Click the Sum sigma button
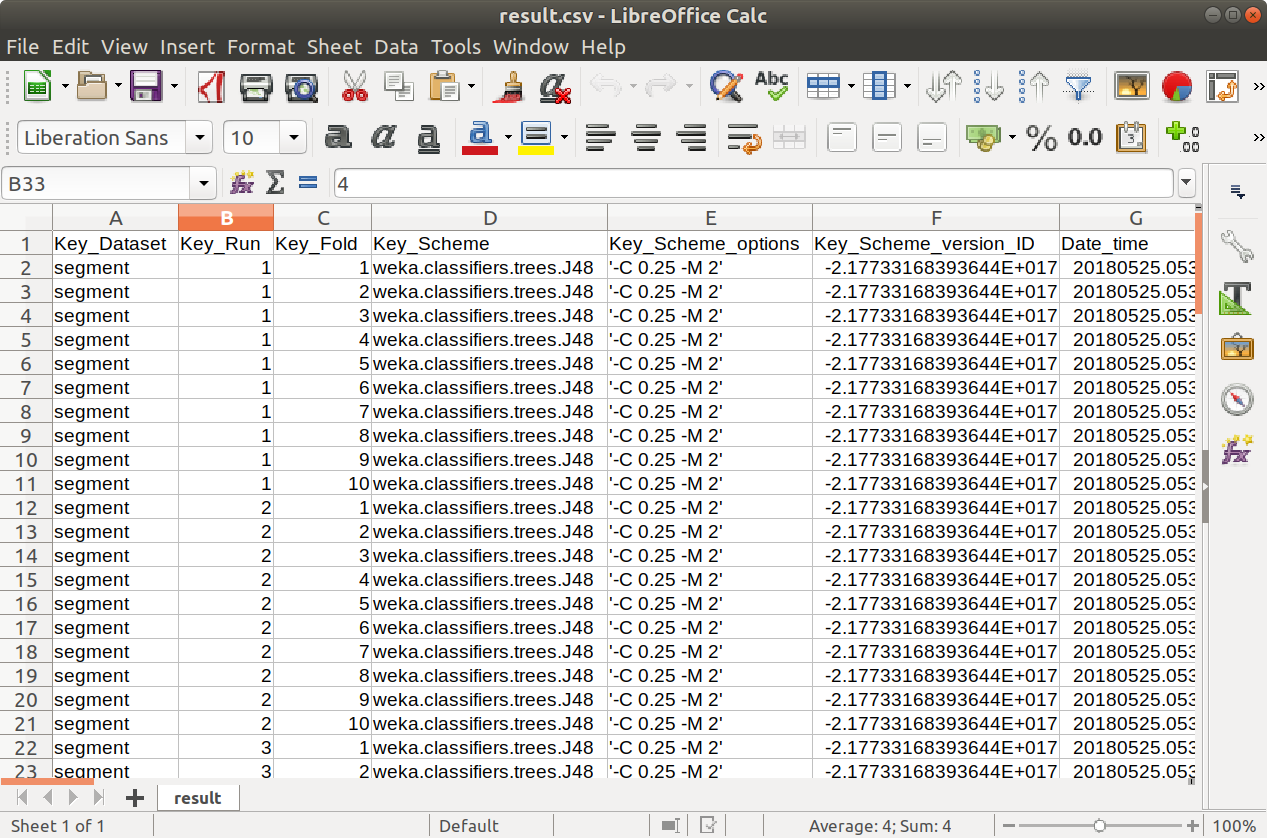This screenshot has width=1267, height=838. tap(275, 183)
